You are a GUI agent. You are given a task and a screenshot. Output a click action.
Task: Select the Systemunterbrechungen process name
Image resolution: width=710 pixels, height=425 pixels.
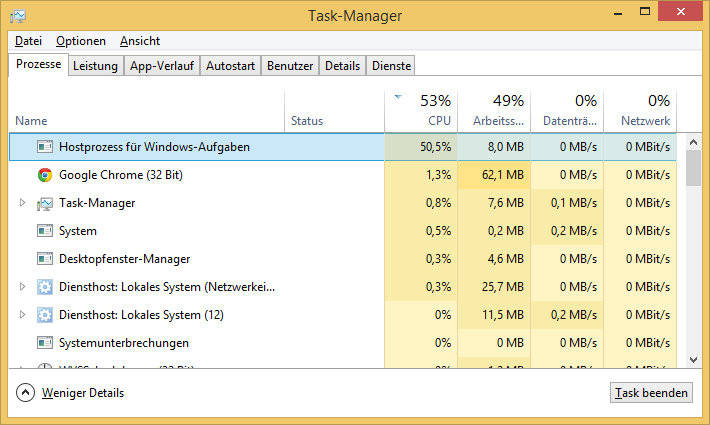tap(124, 343)
